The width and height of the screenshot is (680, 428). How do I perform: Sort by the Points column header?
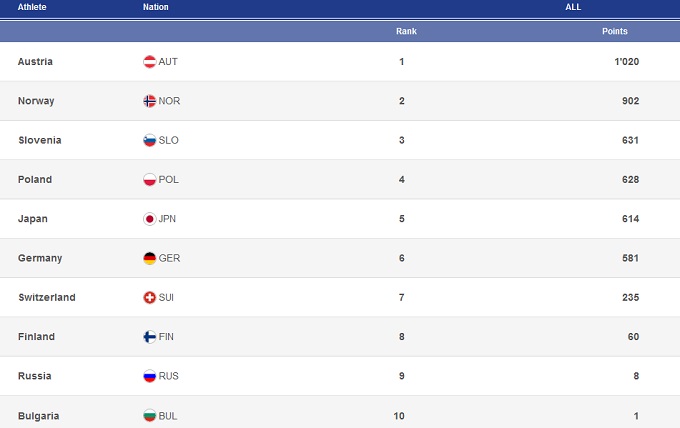coord(614,32)
